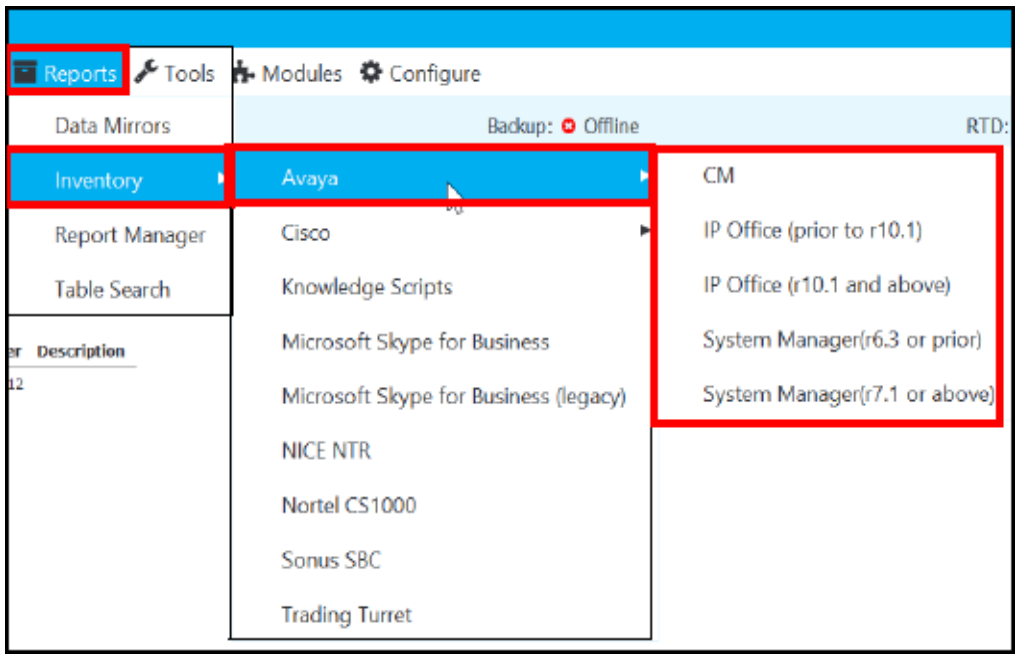Click the RTD status label
This screenshot has width=1020, height=660.
coord(987,125)
